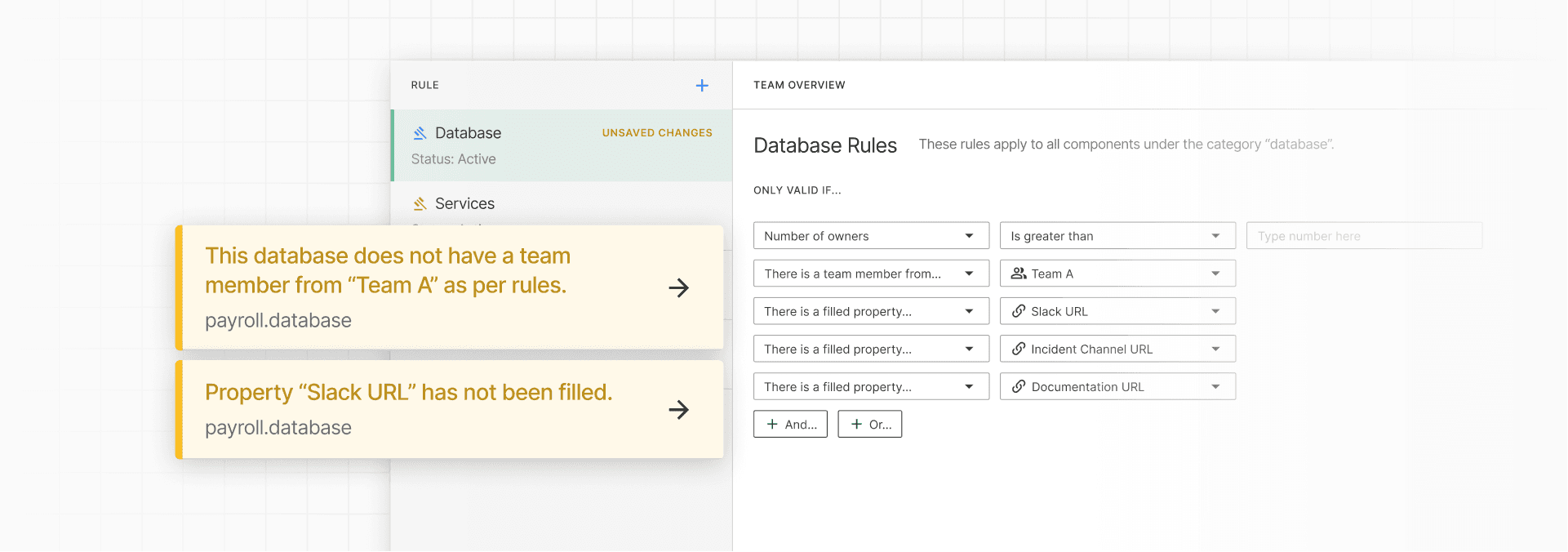Click the Database Rules heading
The width and height of the screenshot is (1568, 552).
pyautogui.click(x=825, y=145)
